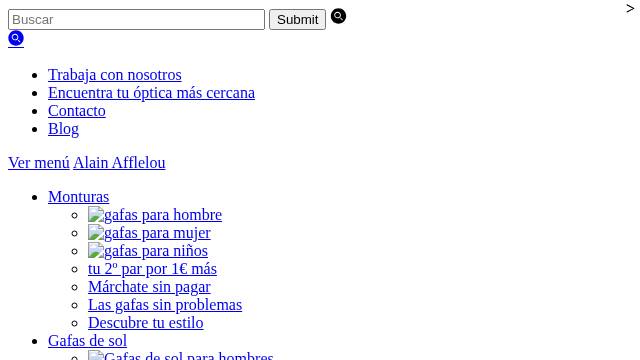
Task: Open 'Trabaja con nosotros' link
Action: tap(115, 75)
